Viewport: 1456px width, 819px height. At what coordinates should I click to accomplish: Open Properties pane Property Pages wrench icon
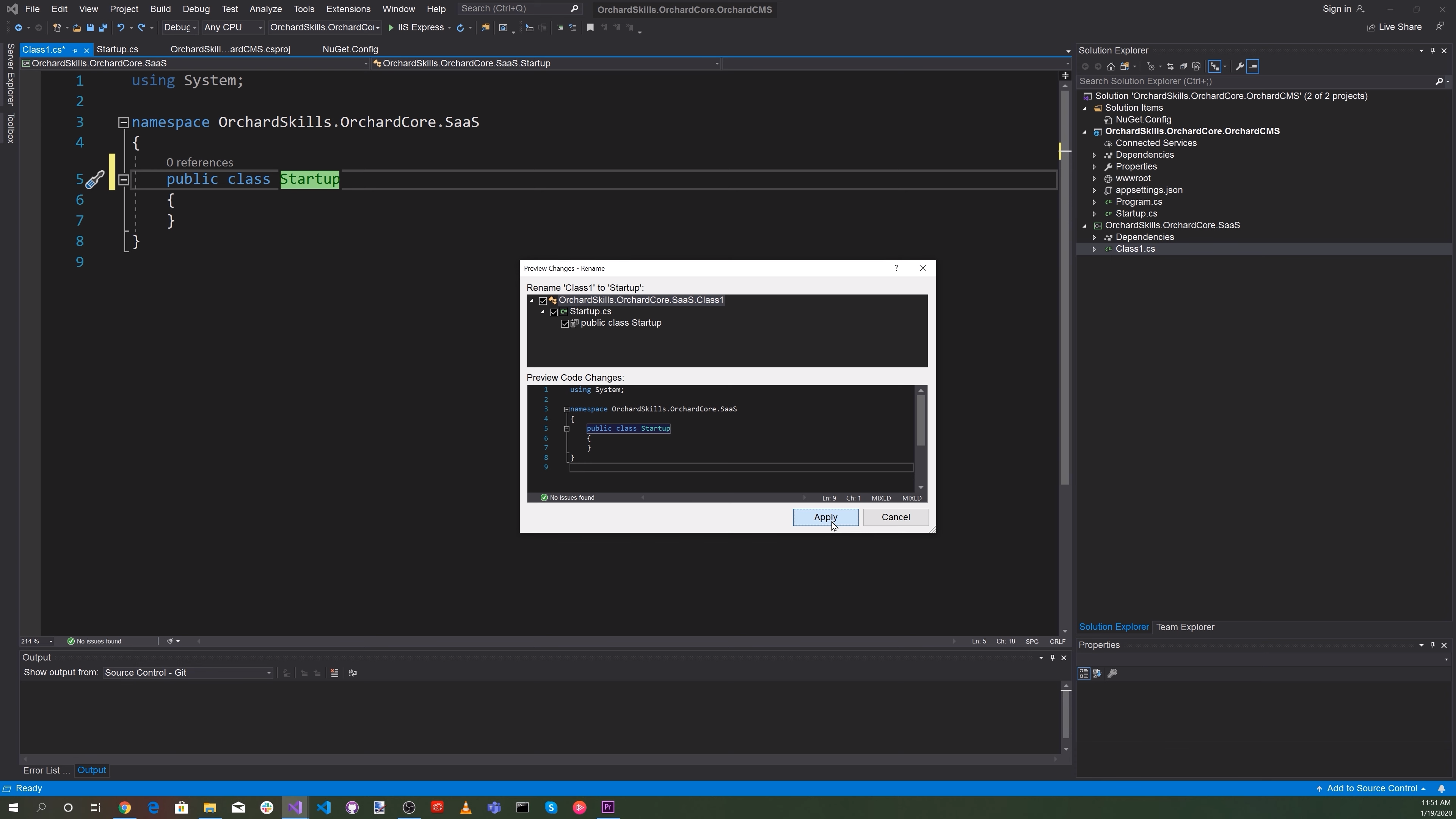(1112, 674)
